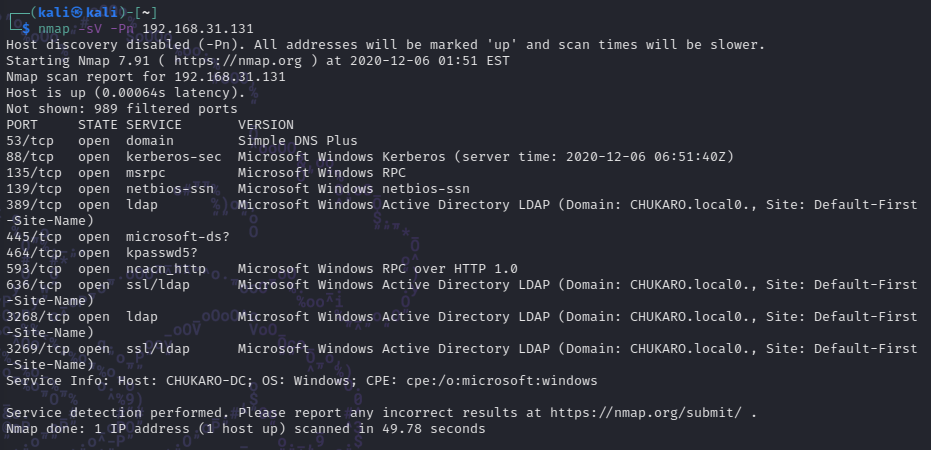Click the nmap command at the prompt

tap(54, 28)
